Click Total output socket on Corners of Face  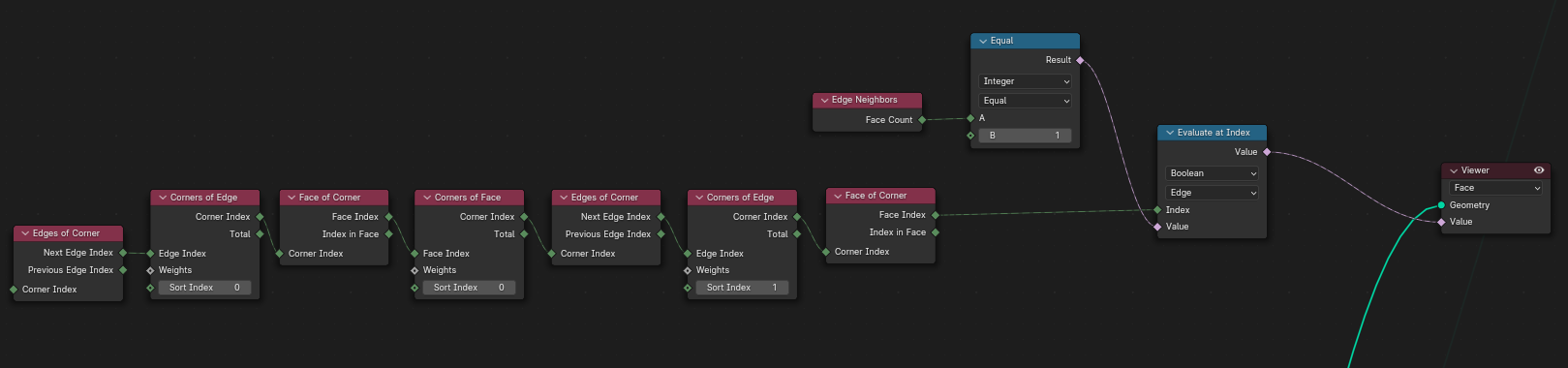[524, 234]
